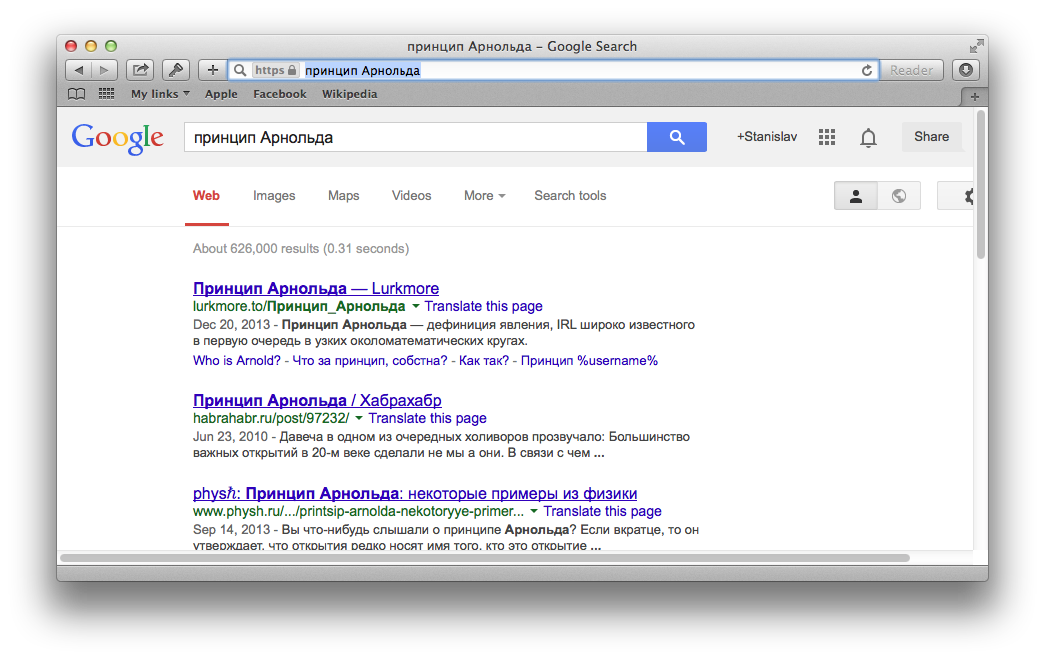Switch to the Videos tab
The image size is (1045, 660).
(x=411, y=195)
